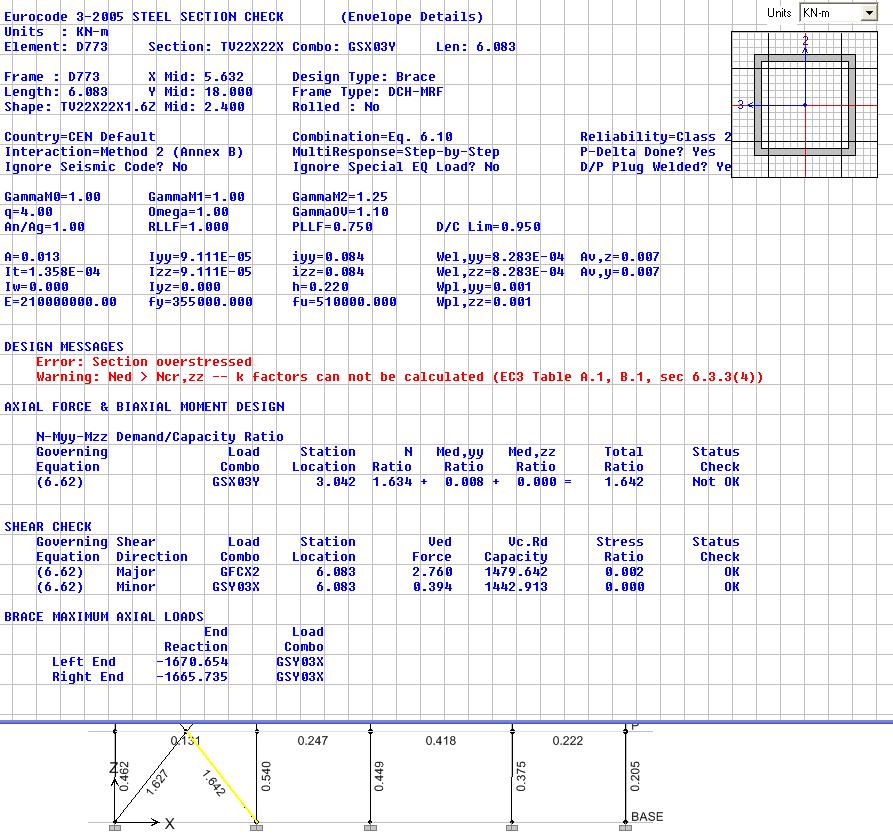Viewport: 893px width, 837px height.
Task: Click the Total Ratio value 1.642
Action: coord(624,482)
